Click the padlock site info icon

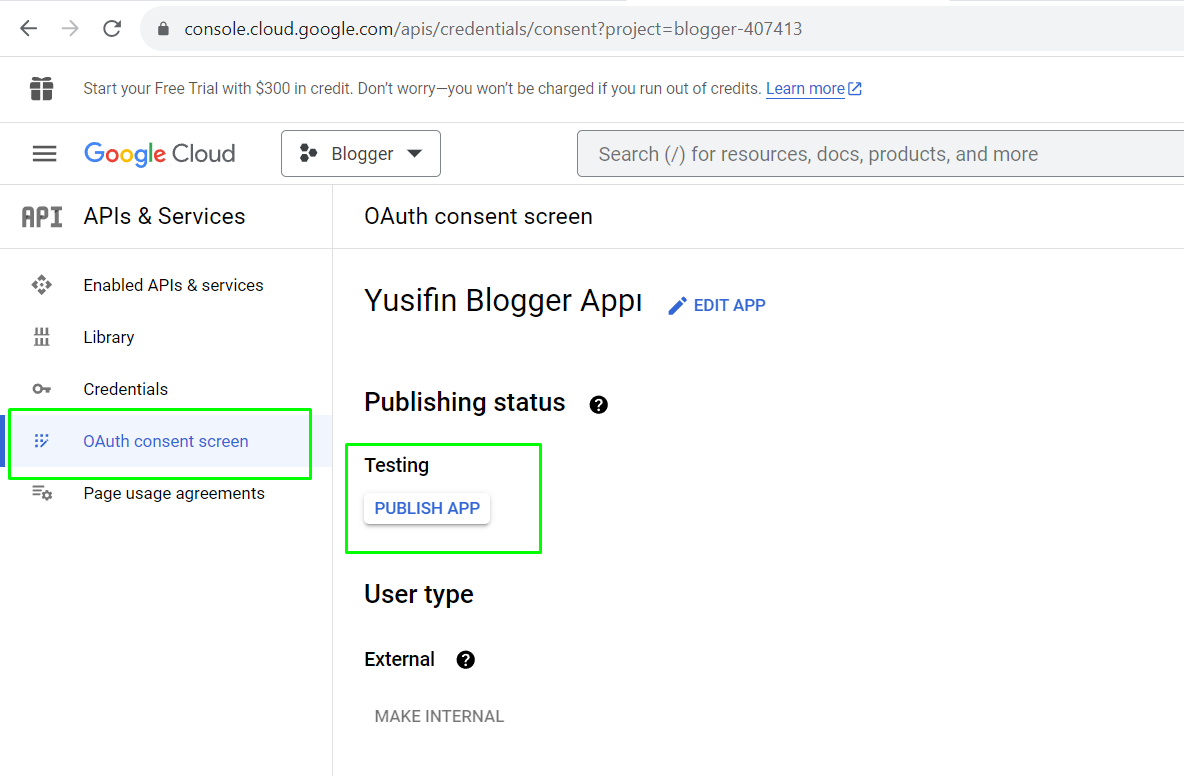click(x=163, y=29)
